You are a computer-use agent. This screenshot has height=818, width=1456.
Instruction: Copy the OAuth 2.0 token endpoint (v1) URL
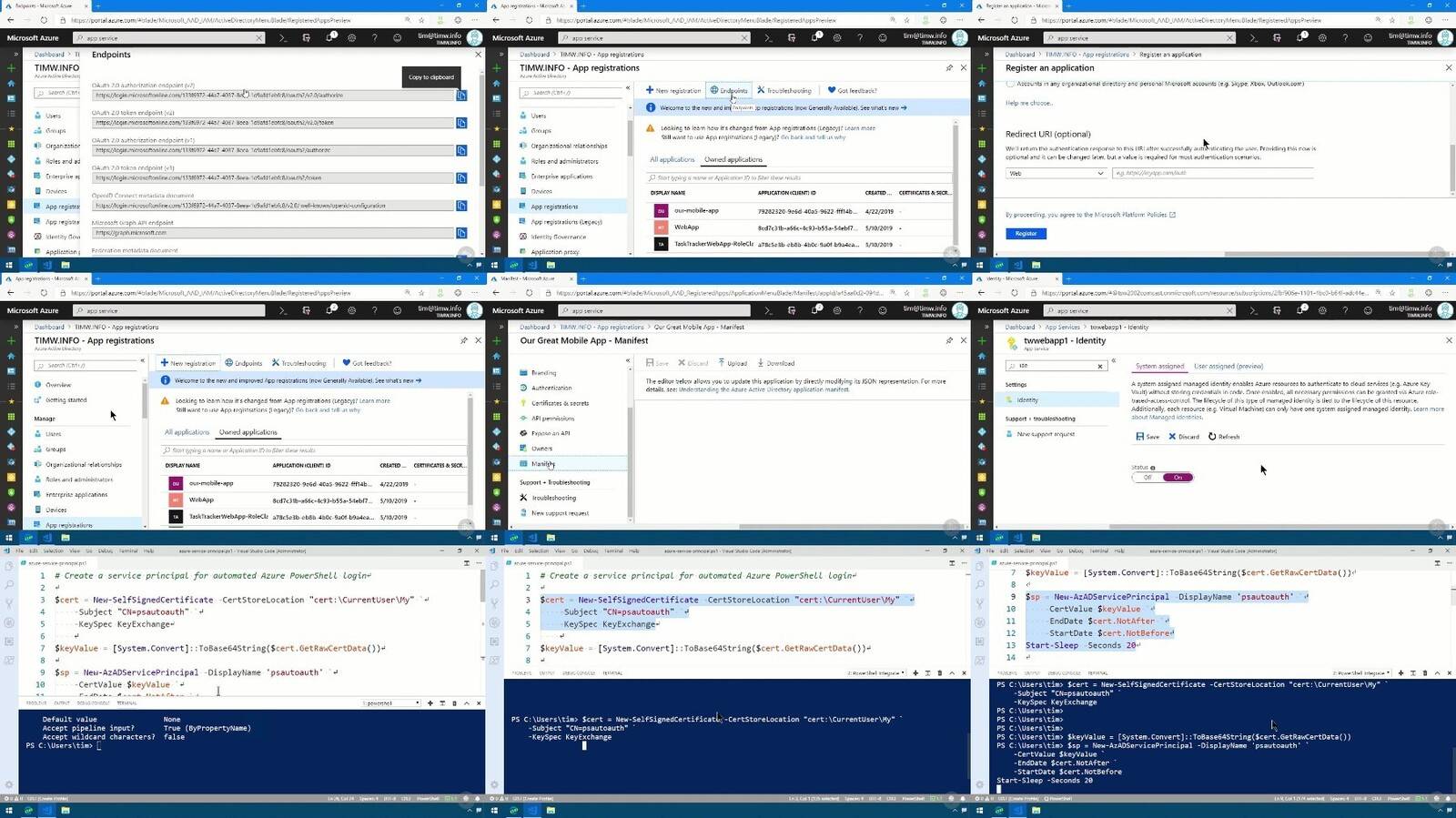[x=461, y=177]
